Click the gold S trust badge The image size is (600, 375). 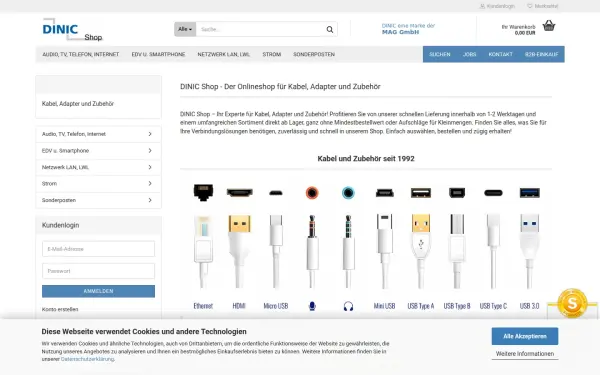tap(572, 303)
